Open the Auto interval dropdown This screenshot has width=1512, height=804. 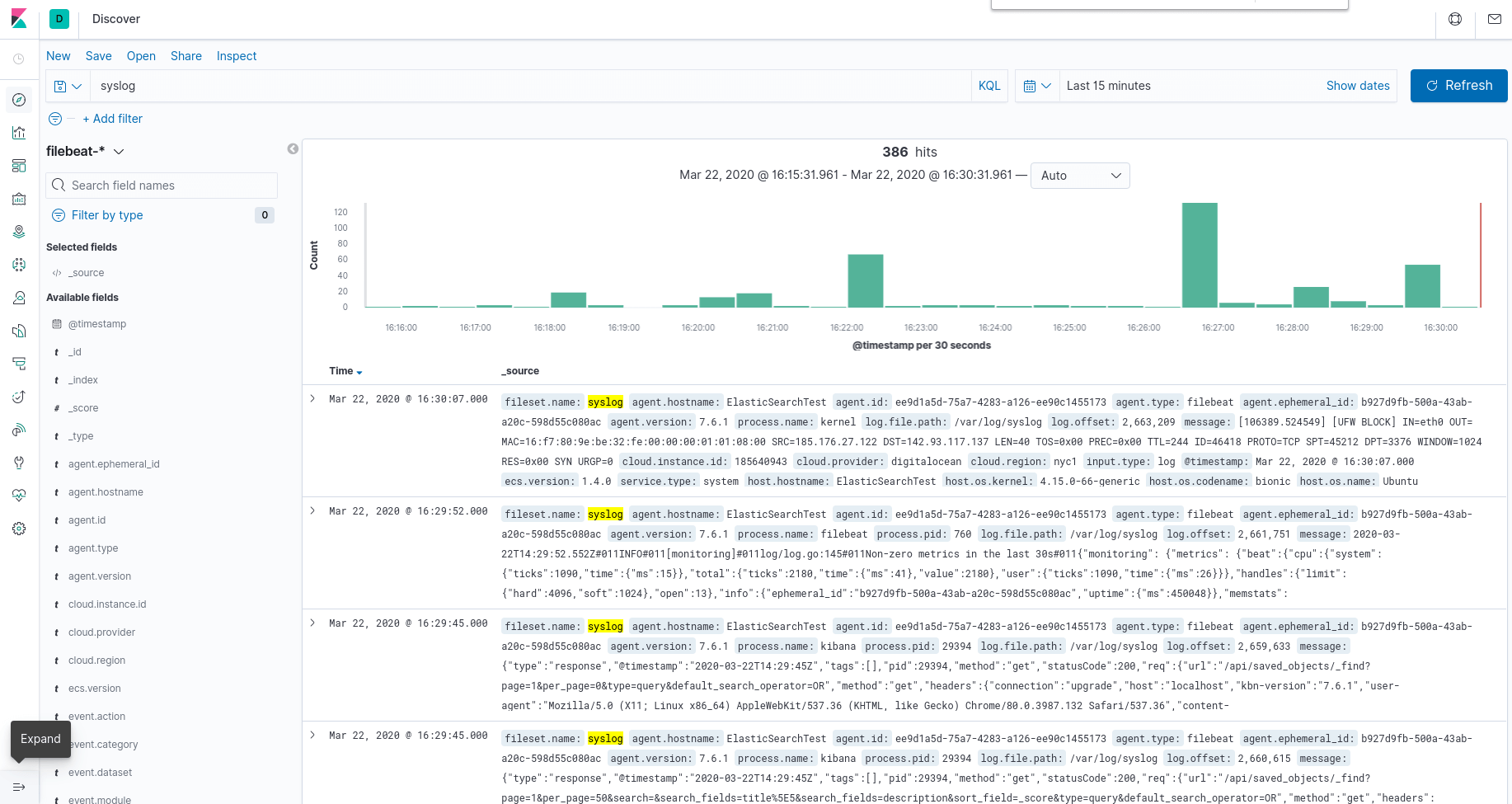pyautogui.click(x=1080, y=176)
